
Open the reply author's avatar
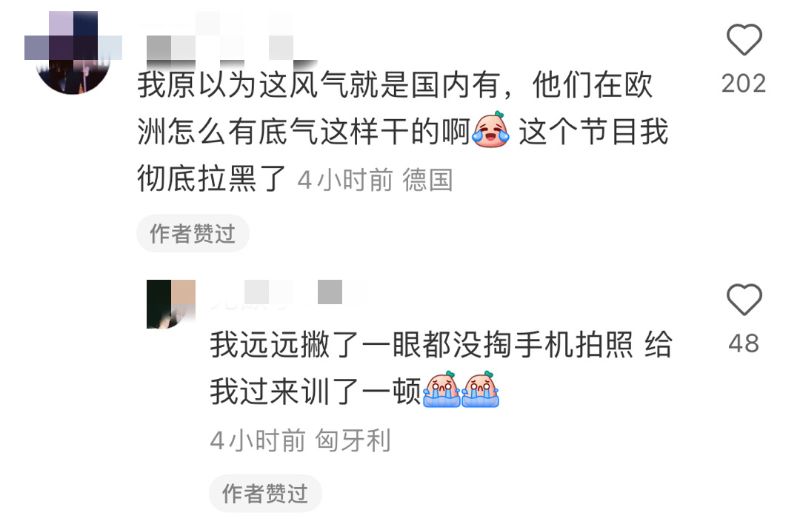click(171, 304)
